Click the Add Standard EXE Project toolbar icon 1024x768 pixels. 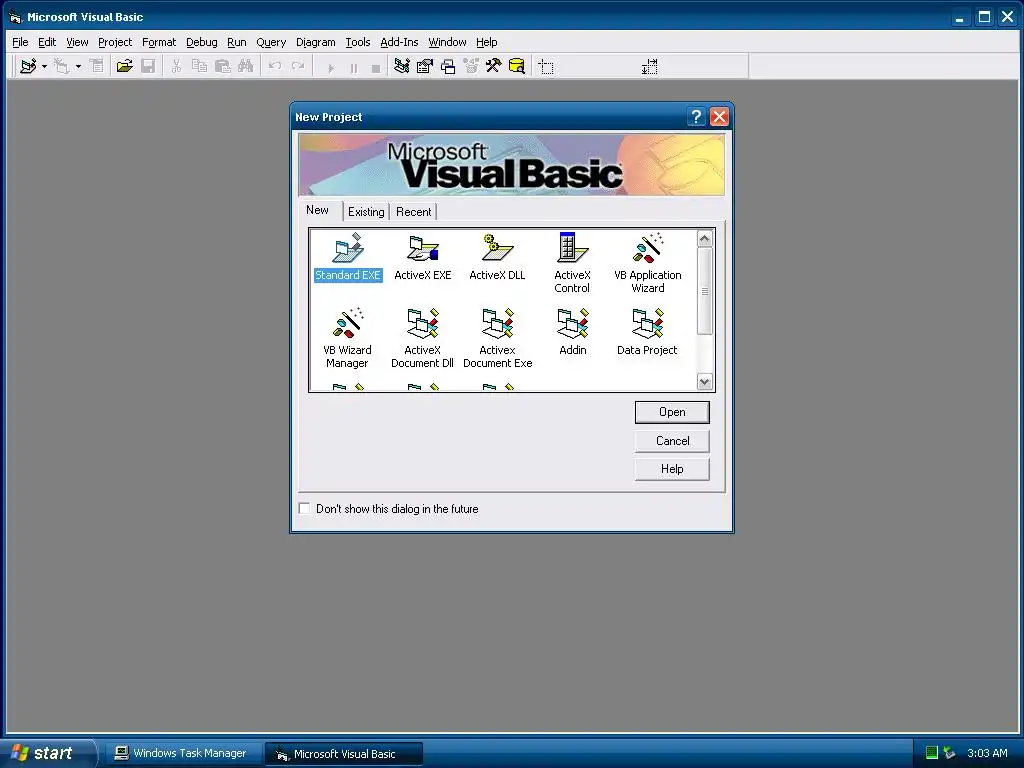pos(28,66)
